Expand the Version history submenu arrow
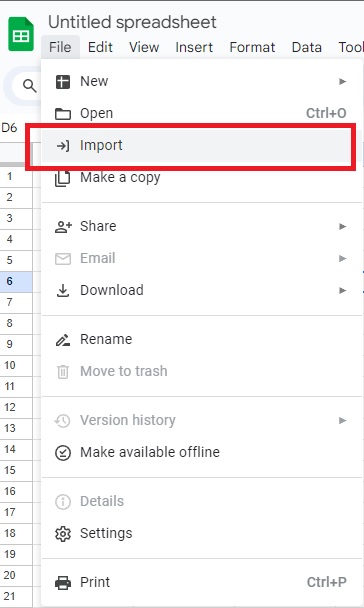Image resolution: width=364 pixels, height=608 pixels. pyautogui.click(x=343, y=420)
